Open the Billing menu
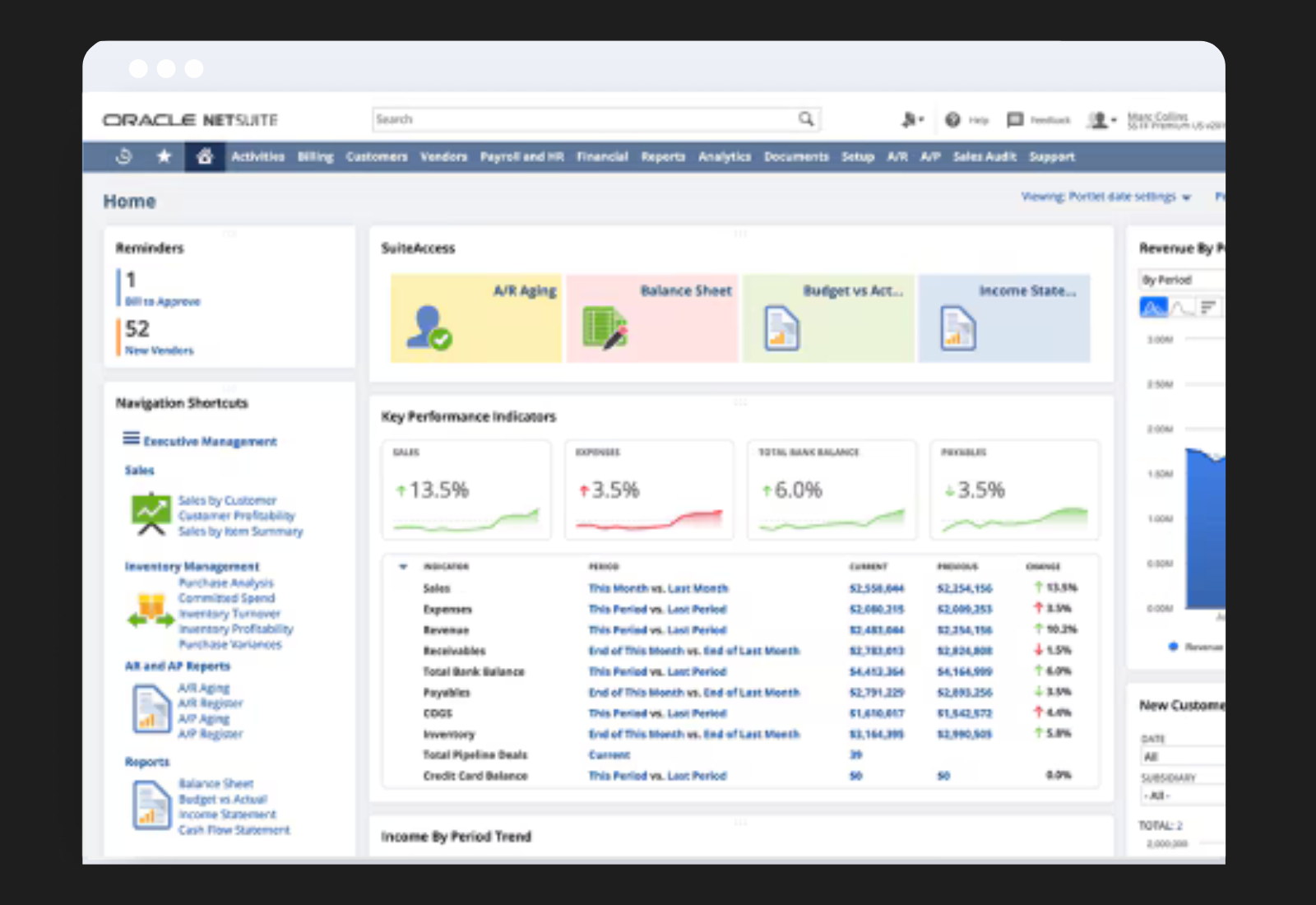This screenshot has height=905, width=1316. [315, 156]
